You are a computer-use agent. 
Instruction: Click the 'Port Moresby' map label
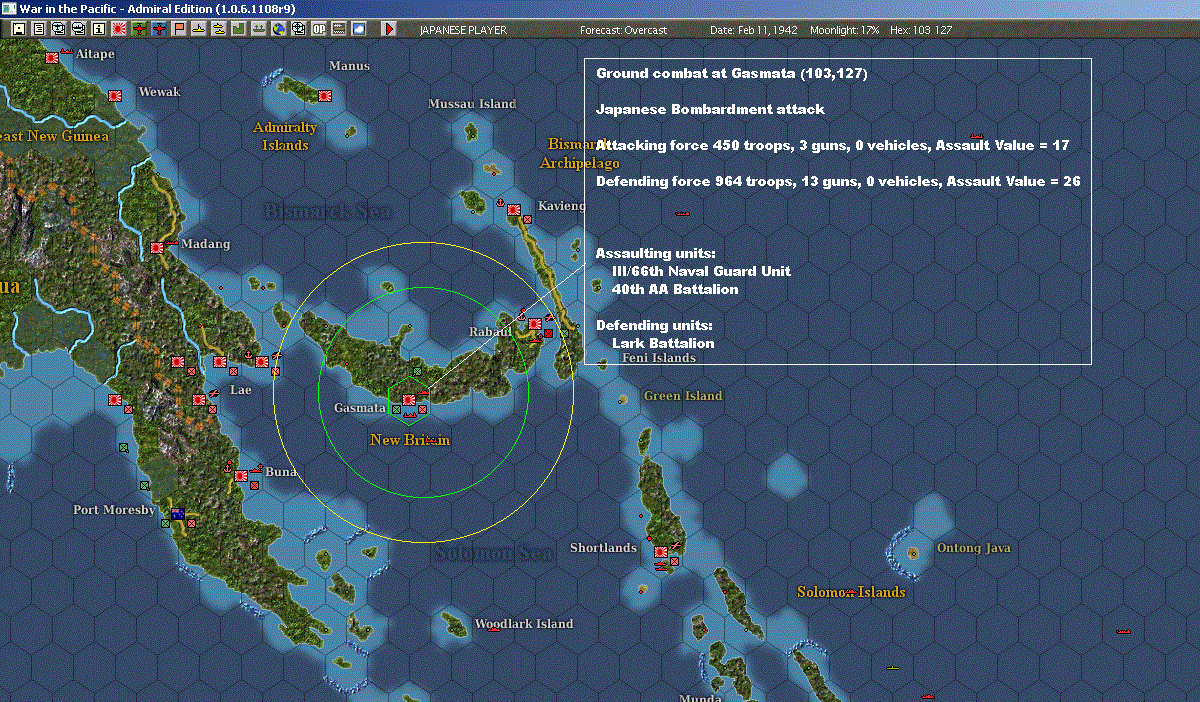click(x=114, y=510)
